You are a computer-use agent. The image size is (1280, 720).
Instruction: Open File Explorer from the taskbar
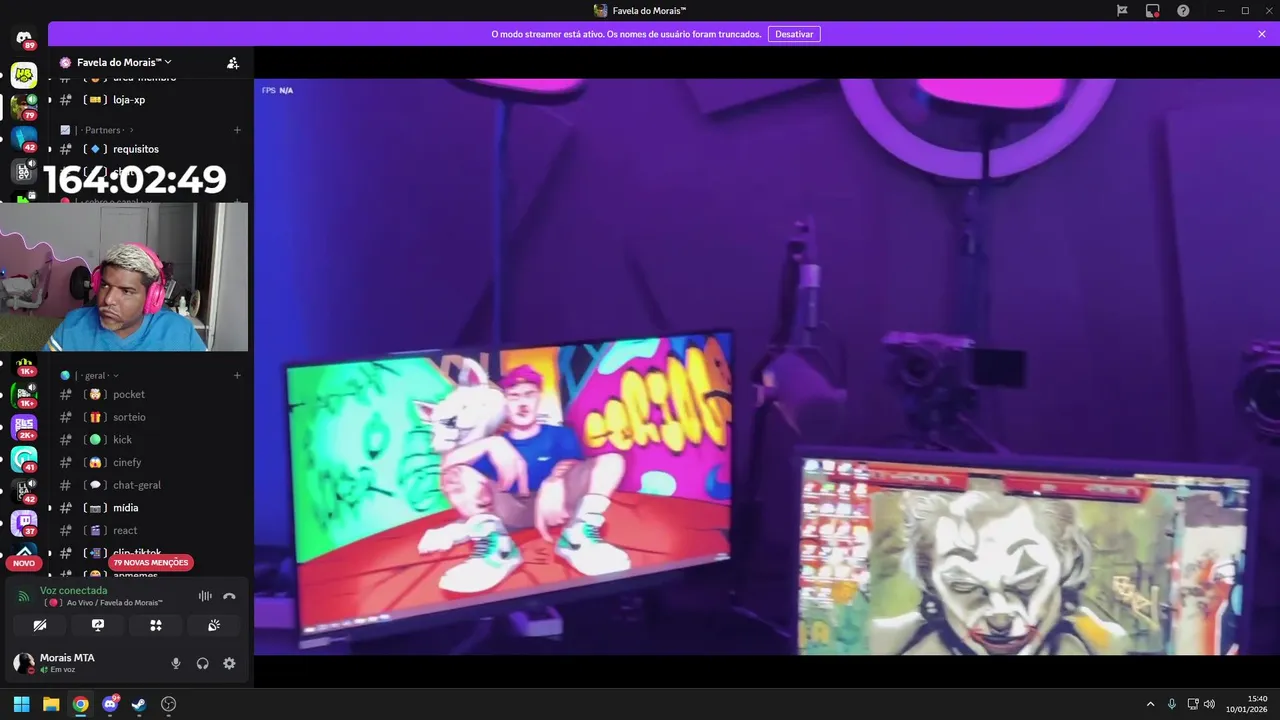(x=51, y=704)
